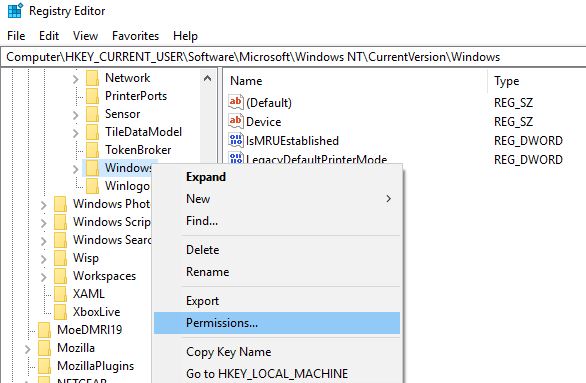Click the Workspaces folder icon

click(x=60, y=276)
